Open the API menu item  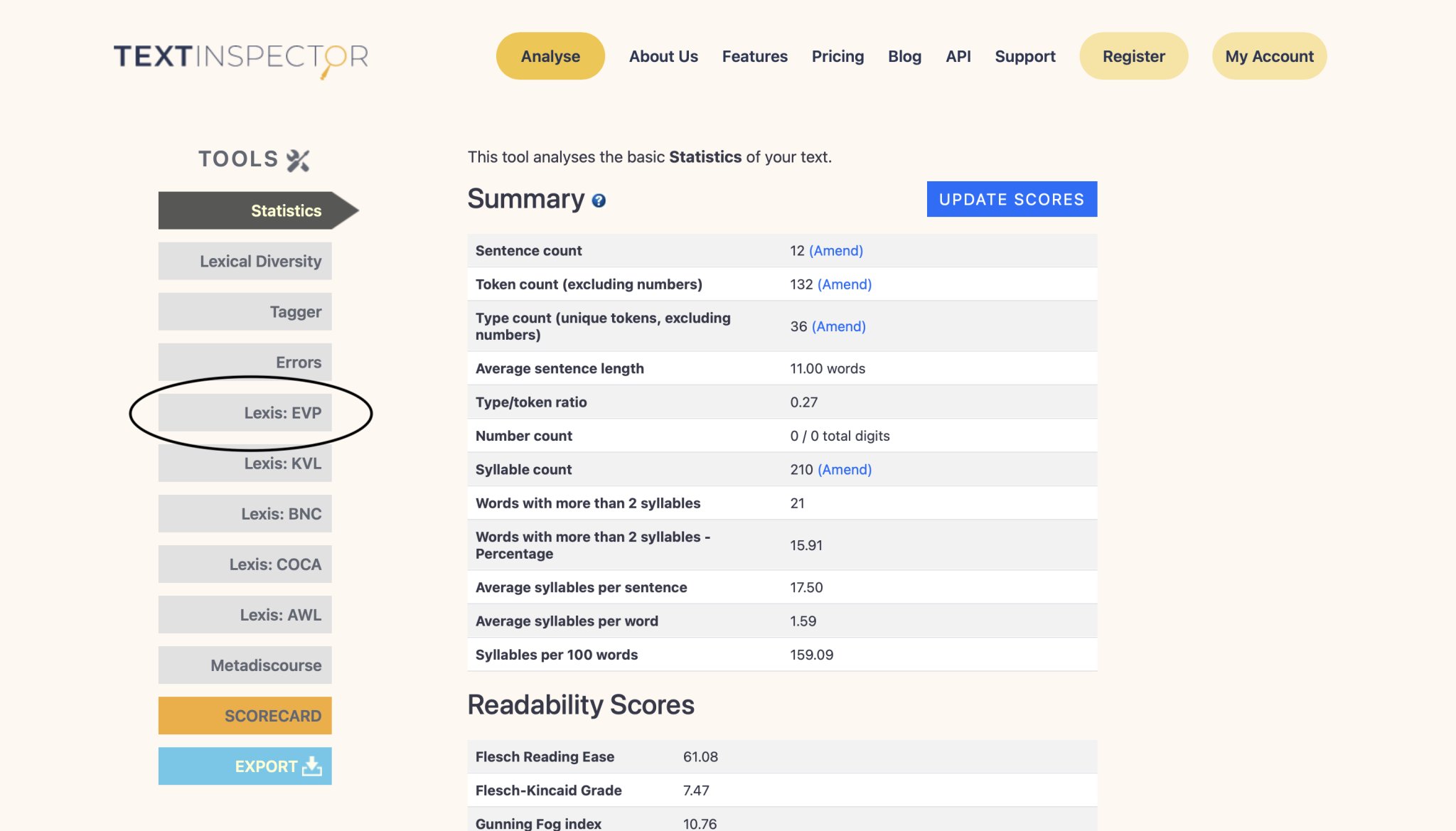pyautogui.click(x=958, y=56)
